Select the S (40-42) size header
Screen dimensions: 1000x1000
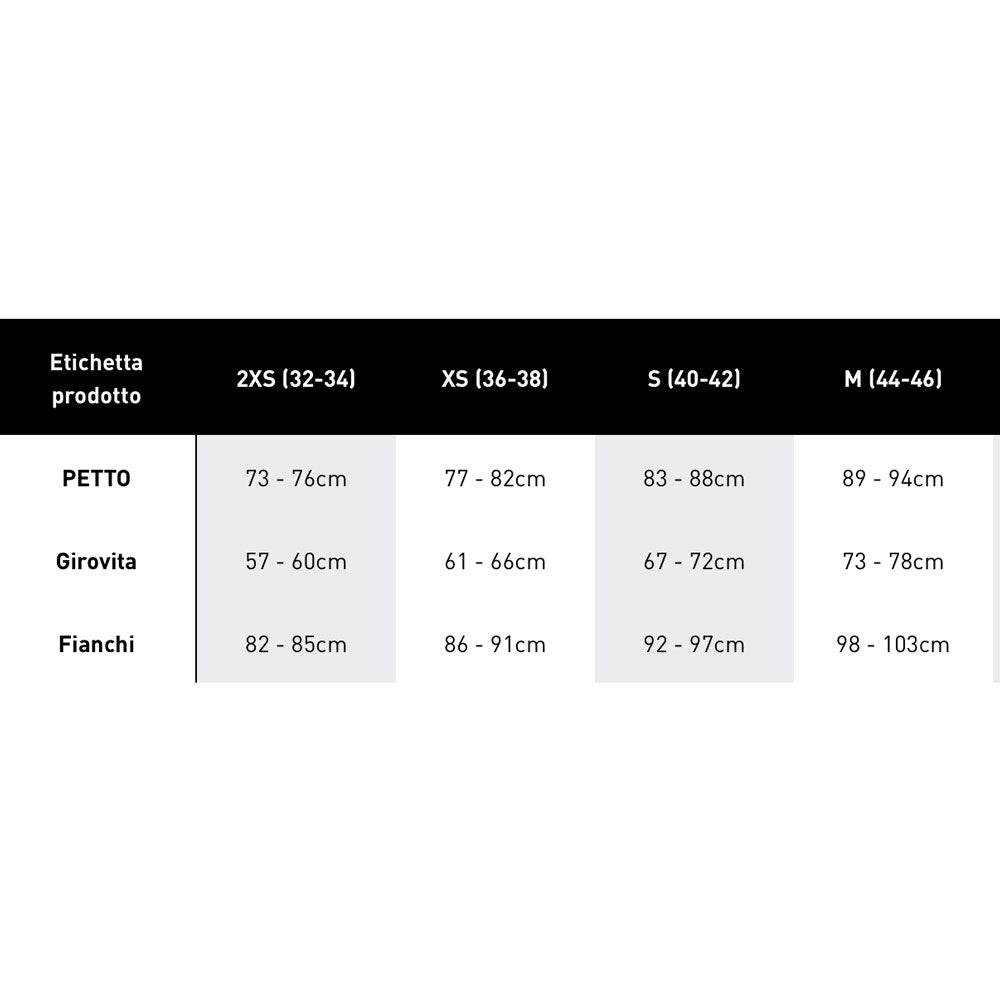pos(694,379)
